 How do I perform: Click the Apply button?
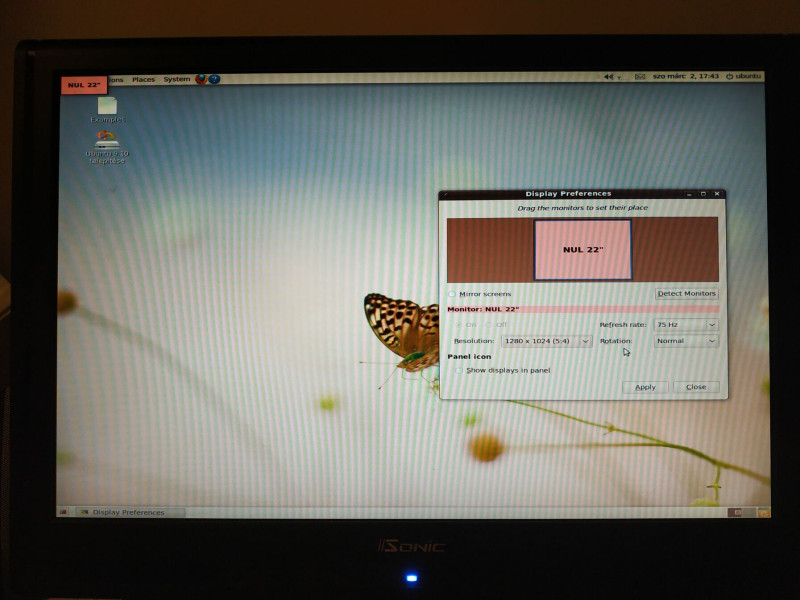click(645, 387)
